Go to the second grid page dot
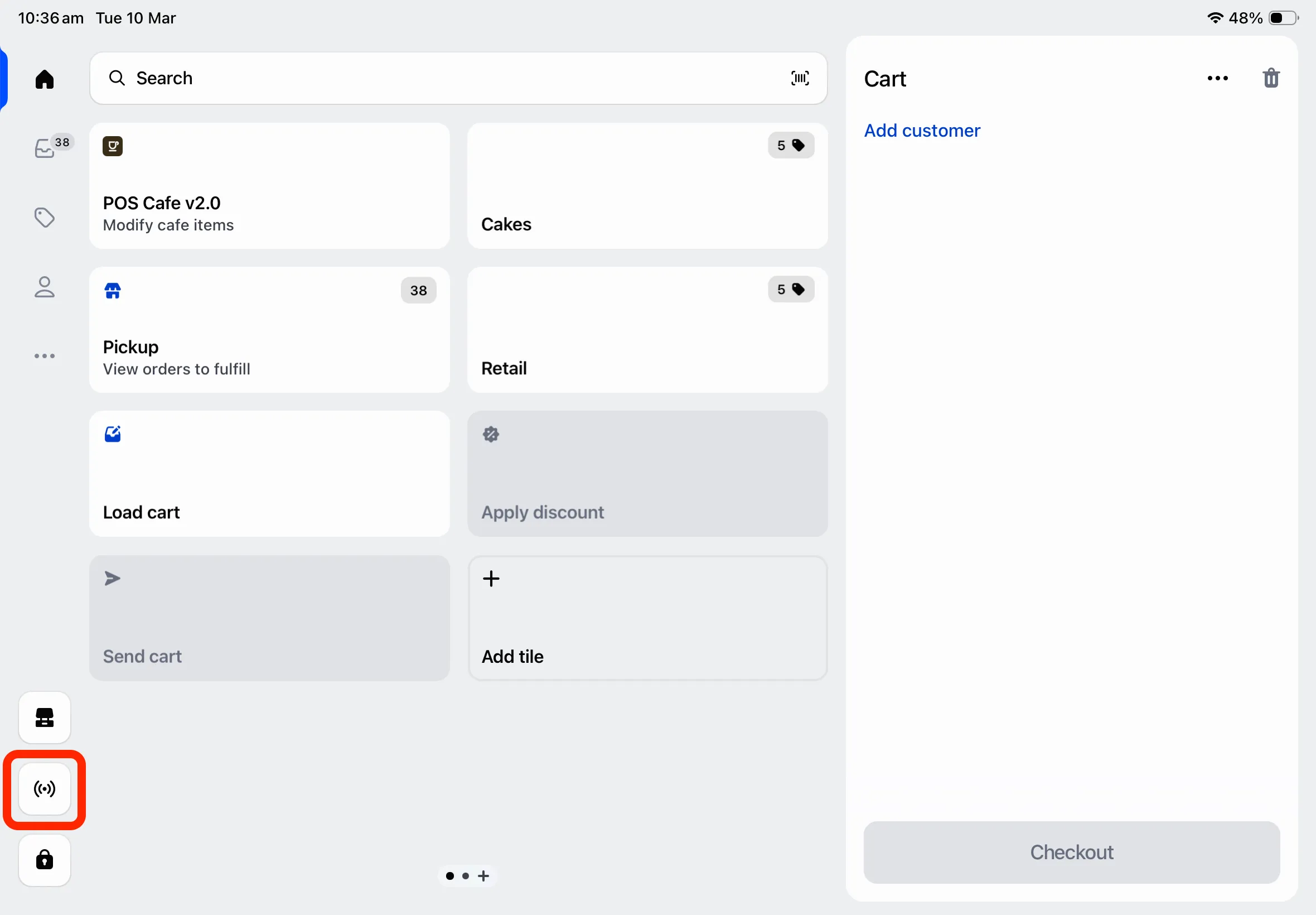Viewport: 1316px width, 915px height. click(x=465, y=875)
